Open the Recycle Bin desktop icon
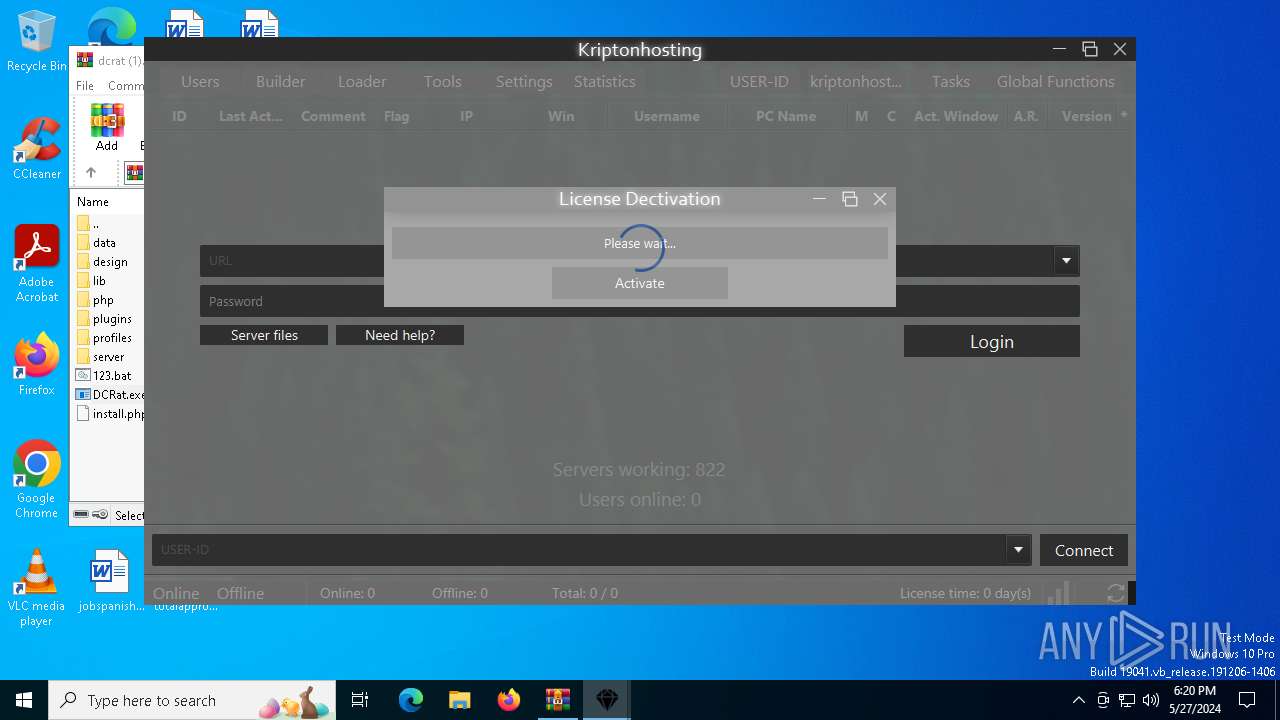 pyautogui.click(x=37, y=41)
